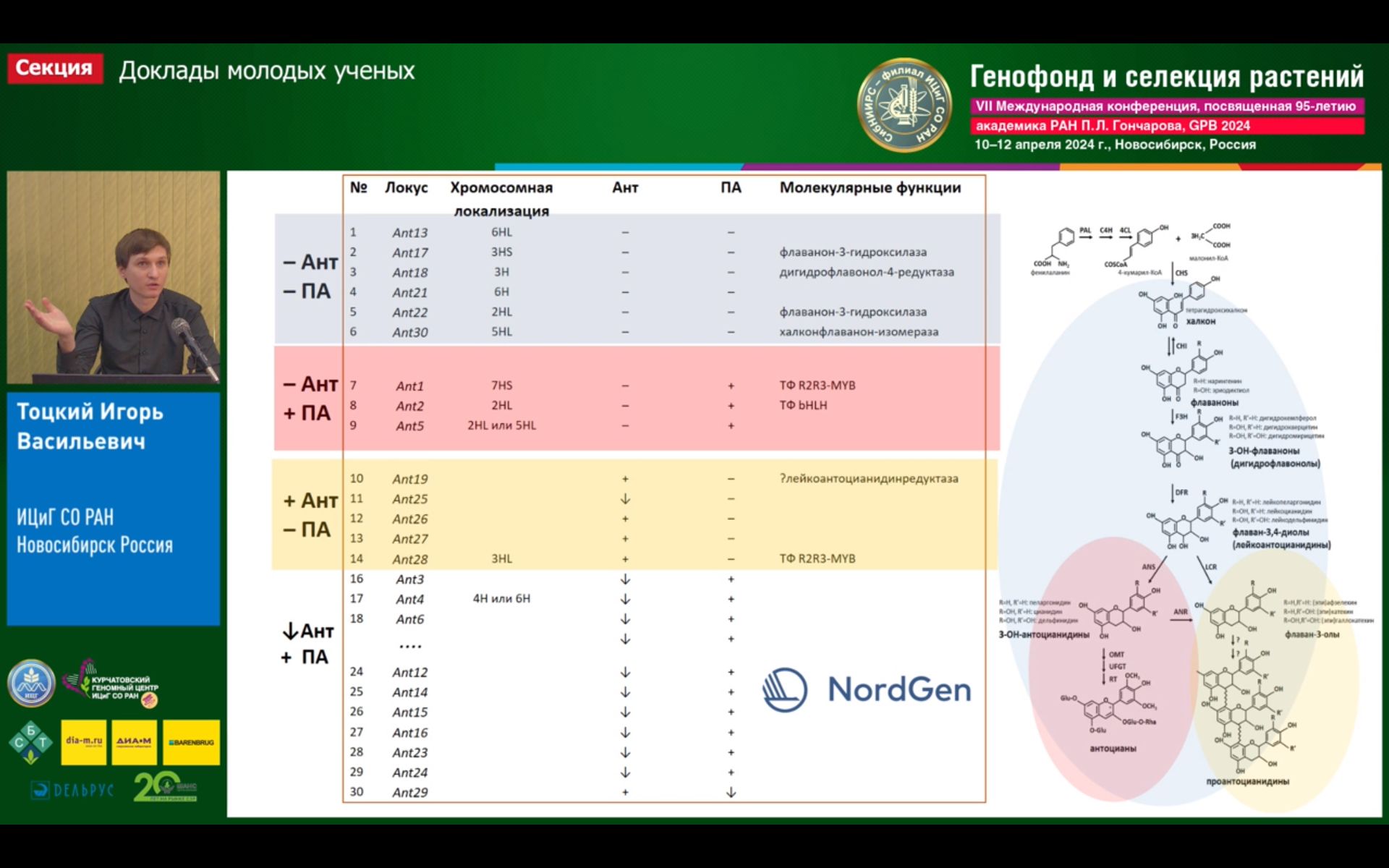Click the Молекулярные функции column header
The image size is (1389, 868).
pyautogui.click(x=870, y=188)
